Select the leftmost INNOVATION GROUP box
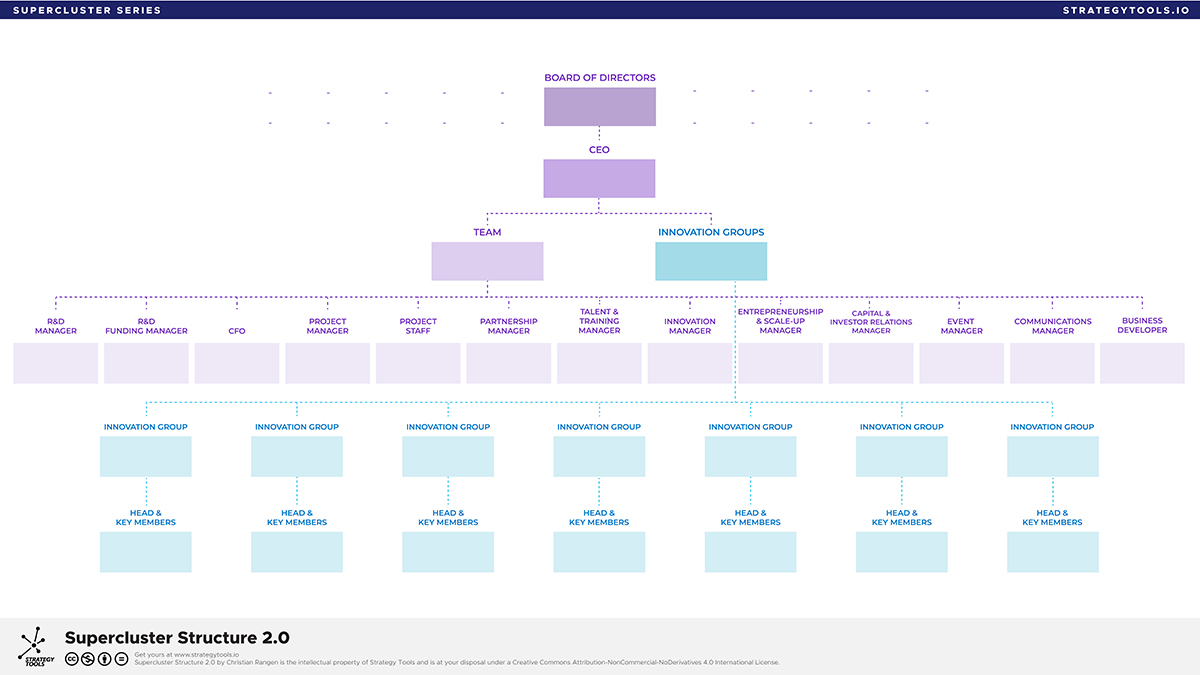This screenshot has width=1200, height=675. pos(145,455)
